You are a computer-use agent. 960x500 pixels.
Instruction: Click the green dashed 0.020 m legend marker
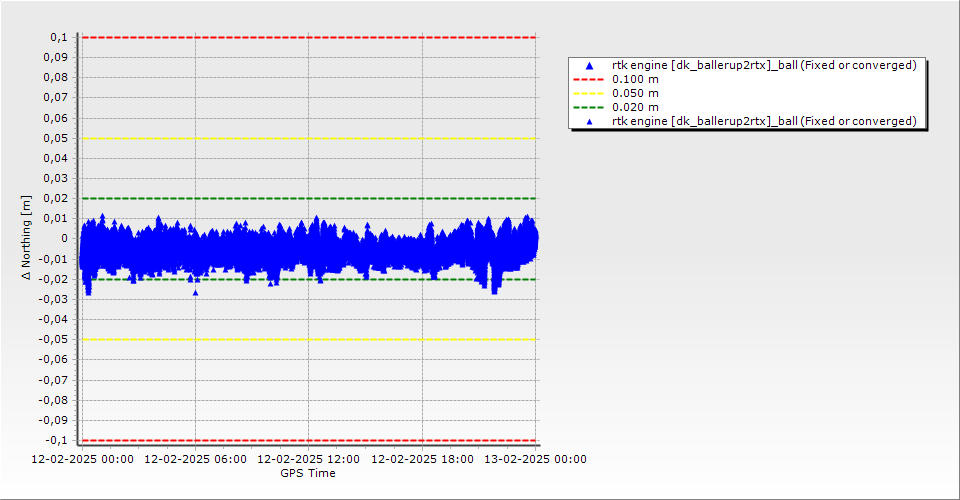pyautogui.click(x=589, y=107)
